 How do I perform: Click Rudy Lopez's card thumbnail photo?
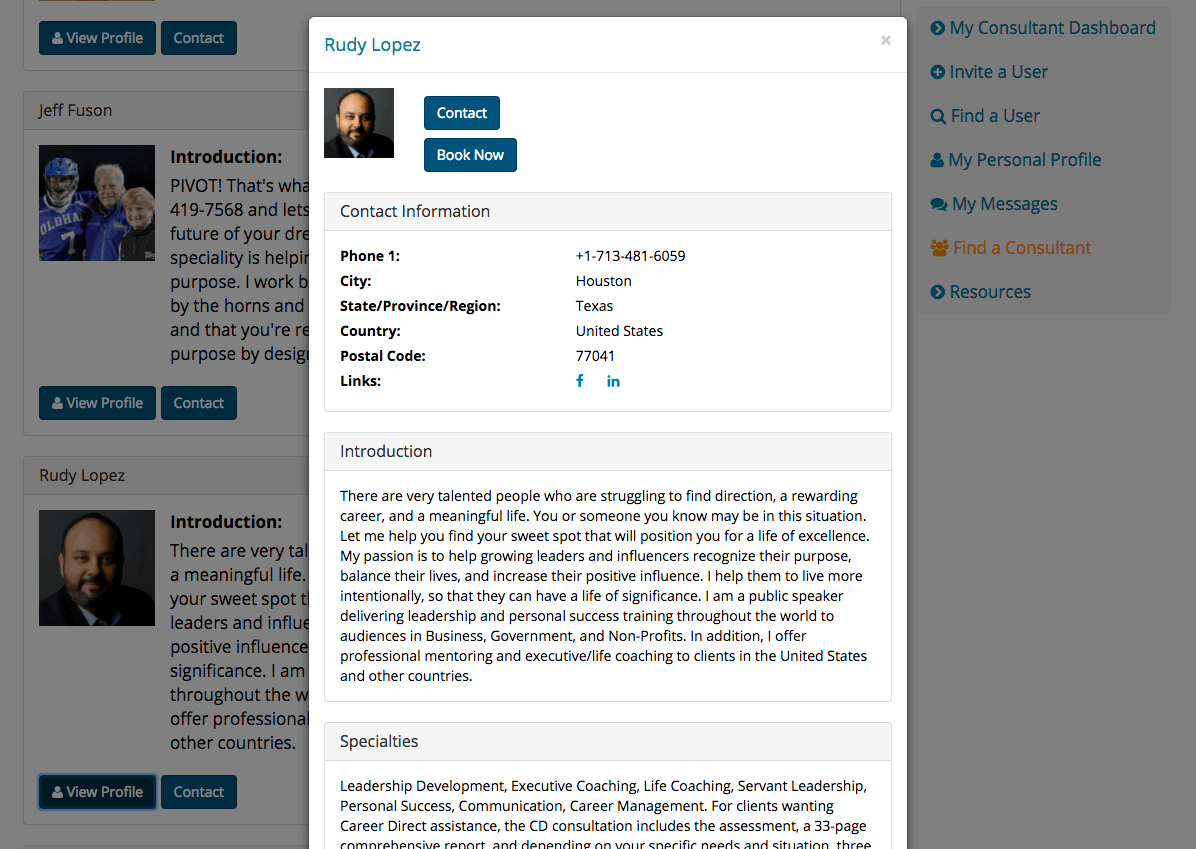97,568
